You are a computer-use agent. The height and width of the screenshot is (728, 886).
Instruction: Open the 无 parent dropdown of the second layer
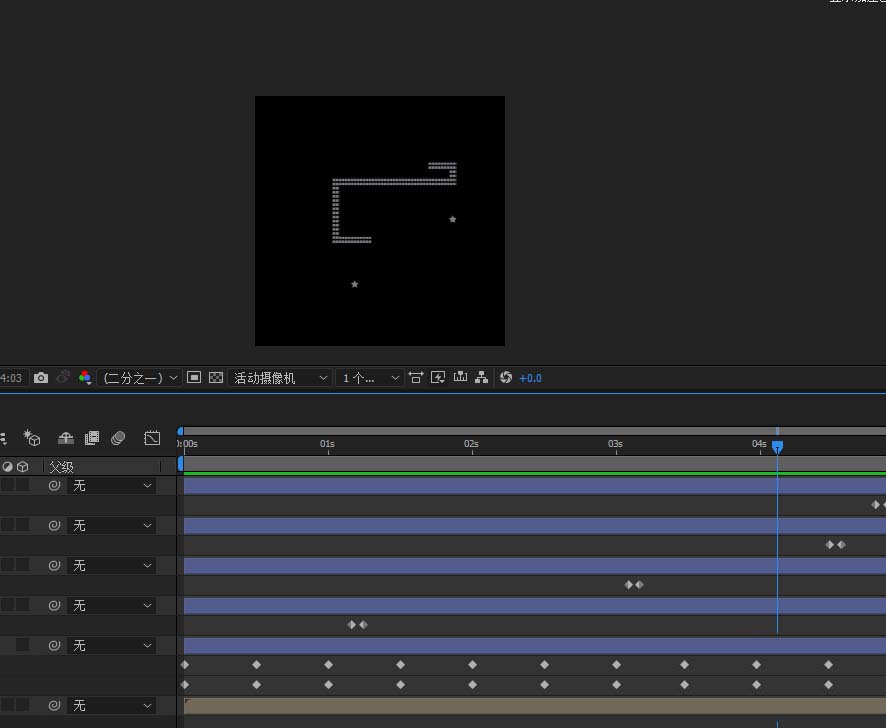tap(111, 526)
